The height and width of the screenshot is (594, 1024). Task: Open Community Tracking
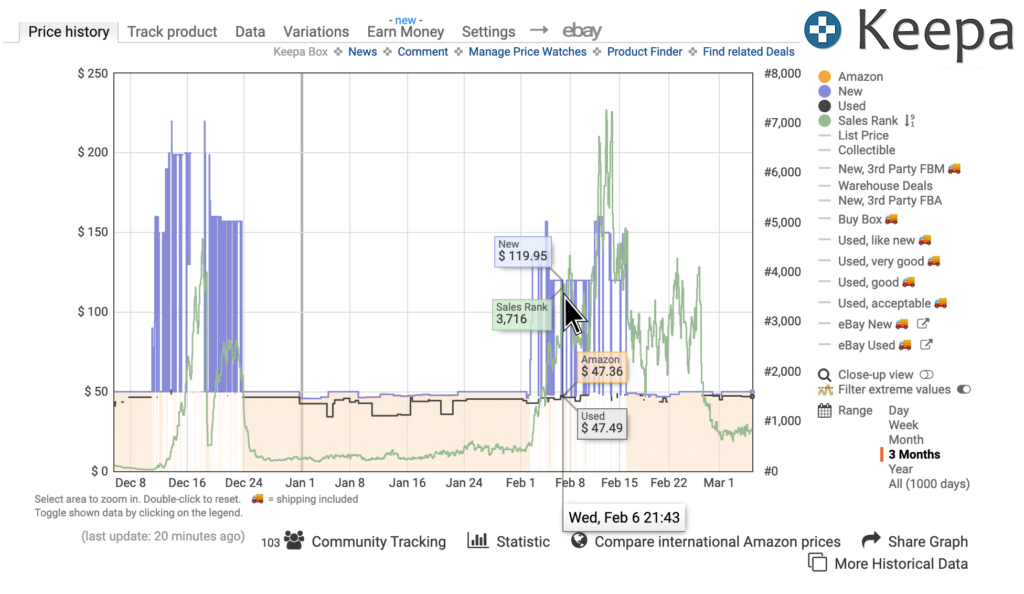[378, 542]
